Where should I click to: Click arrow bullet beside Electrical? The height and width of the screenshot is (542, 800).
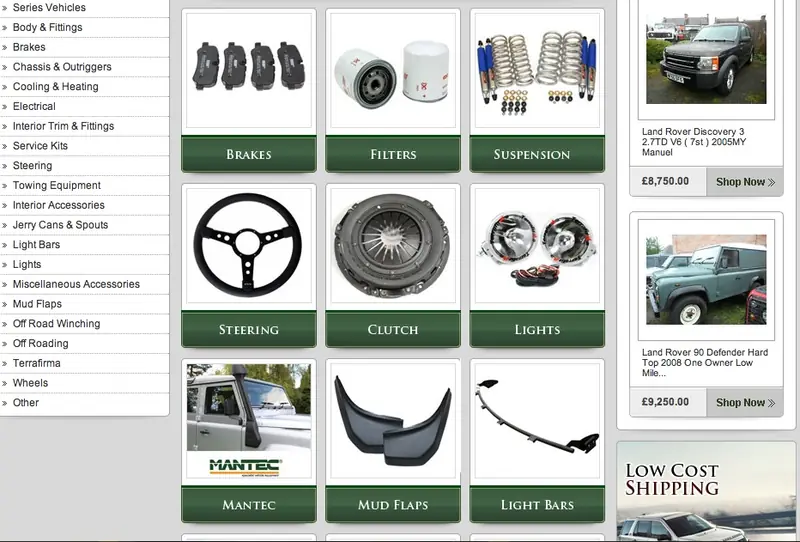(5, 107)
